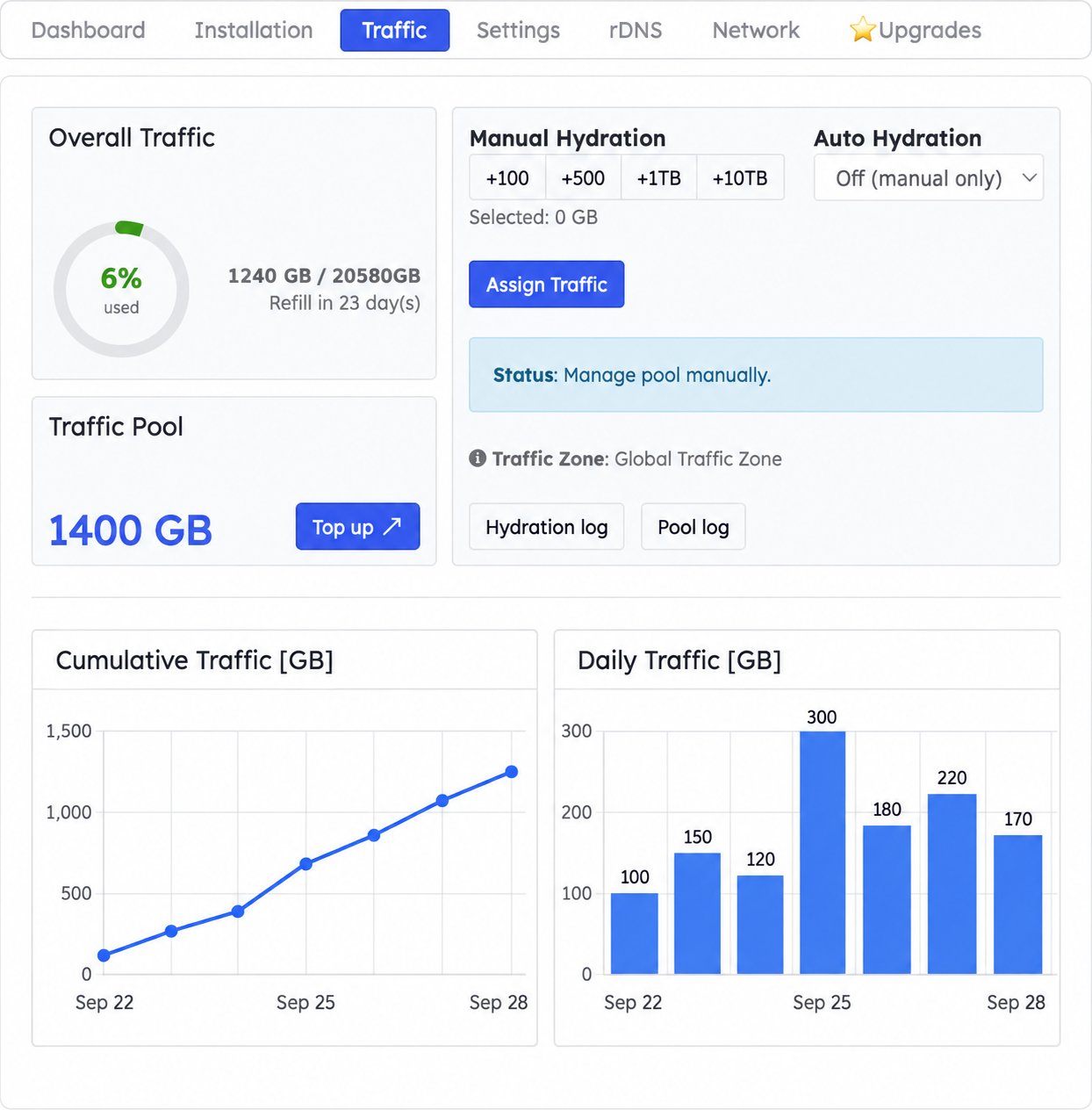Click the Sep 28 cumulative chart point
This screenshot has width=1092, height=1110.
click(512, 772)
